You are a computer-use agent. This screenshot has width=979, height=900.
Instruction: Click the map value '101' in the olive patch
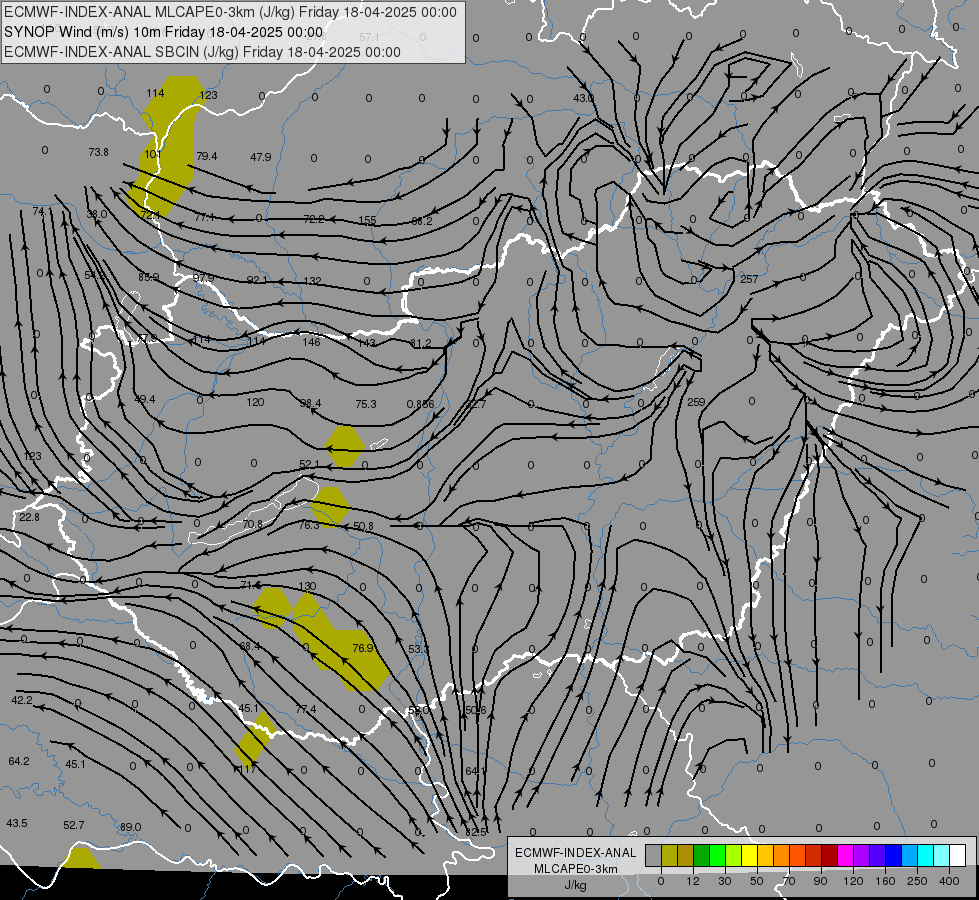[x=153, y=154]
